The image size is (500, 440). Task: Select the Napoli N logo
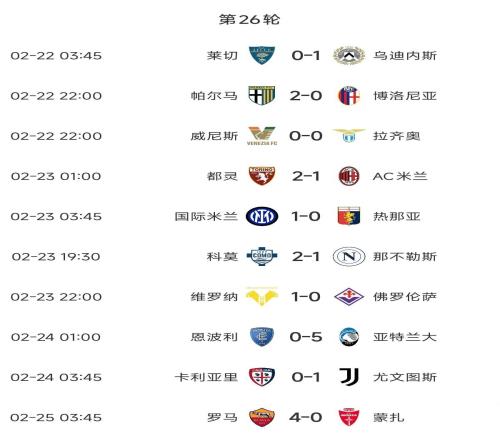[349, 256]
